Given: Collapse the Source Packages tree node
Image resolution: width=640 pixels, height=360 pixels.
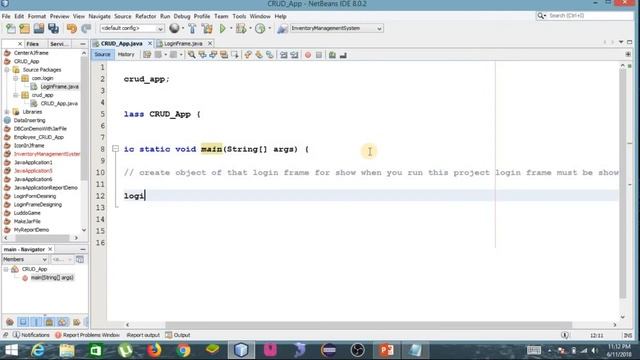Looking at the screenshot, I should point(7,70).
